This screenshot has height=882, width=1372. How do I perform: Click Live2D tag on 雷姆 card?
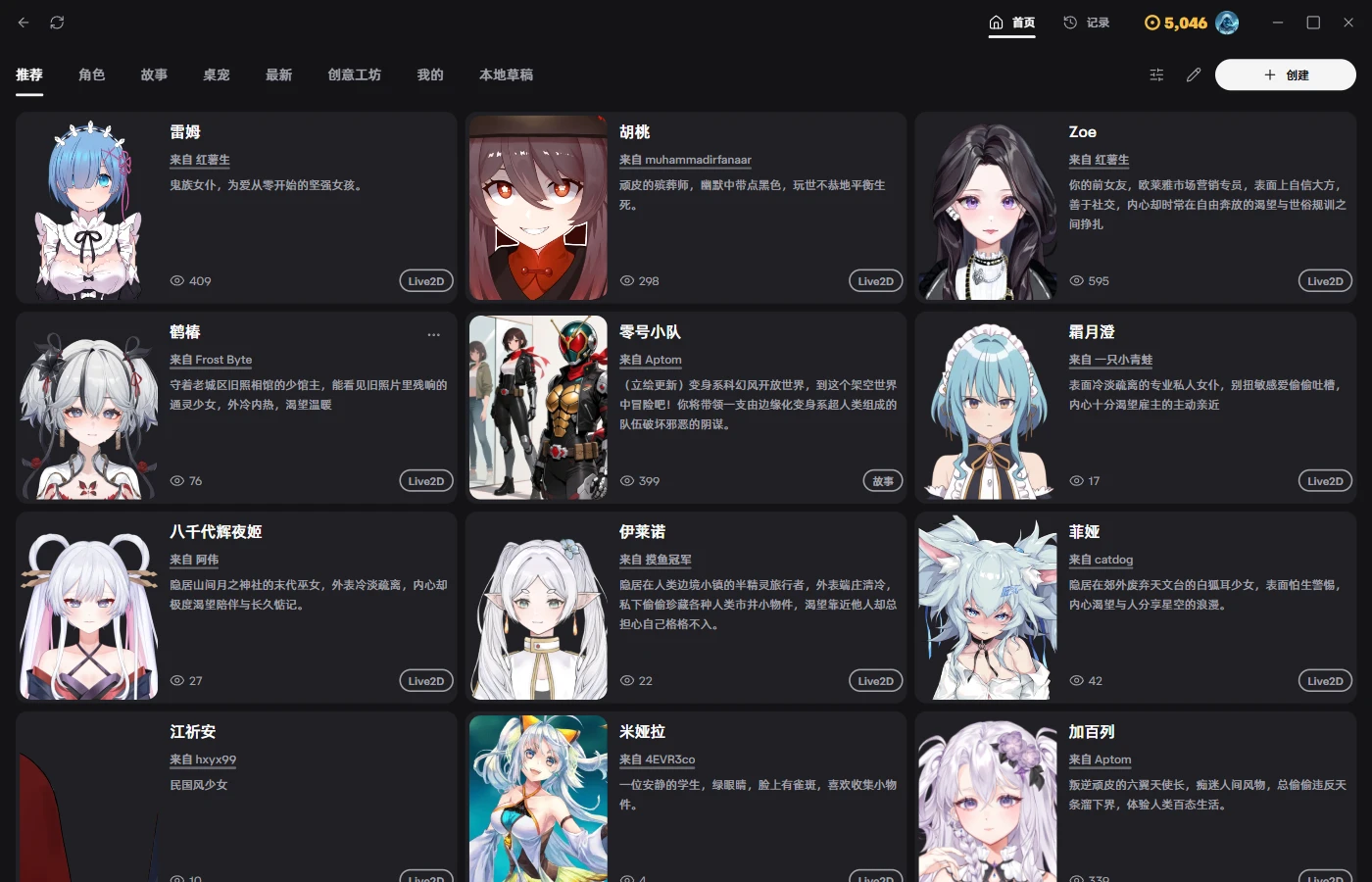426,281
